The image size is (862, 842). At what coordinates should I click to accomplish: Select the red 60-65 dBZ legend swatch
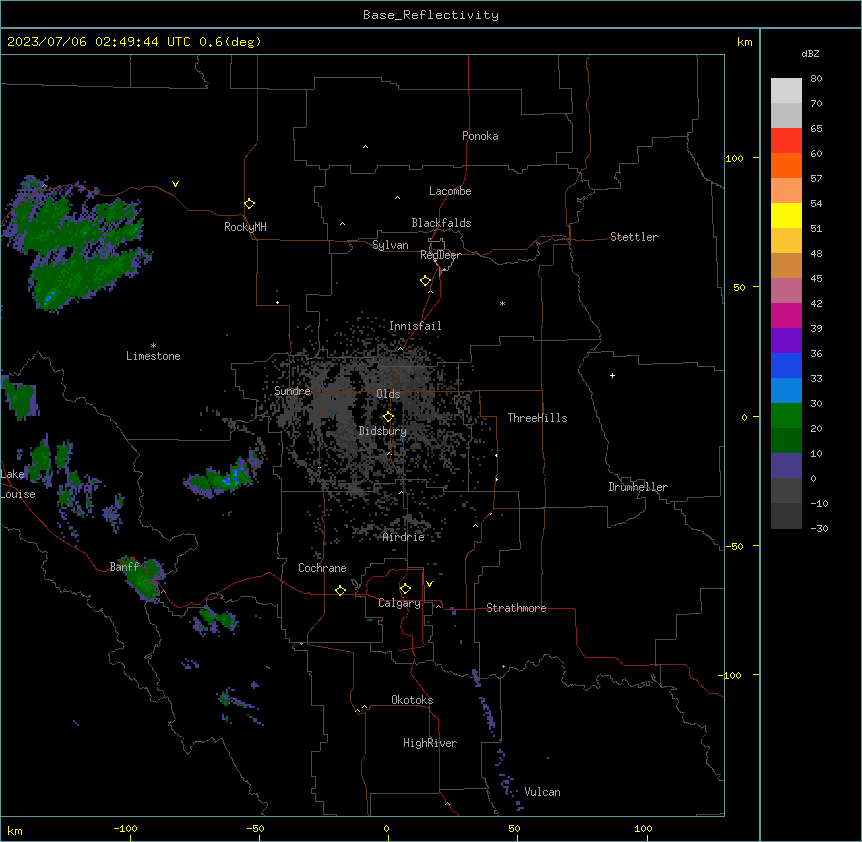[x=786, y=140]
